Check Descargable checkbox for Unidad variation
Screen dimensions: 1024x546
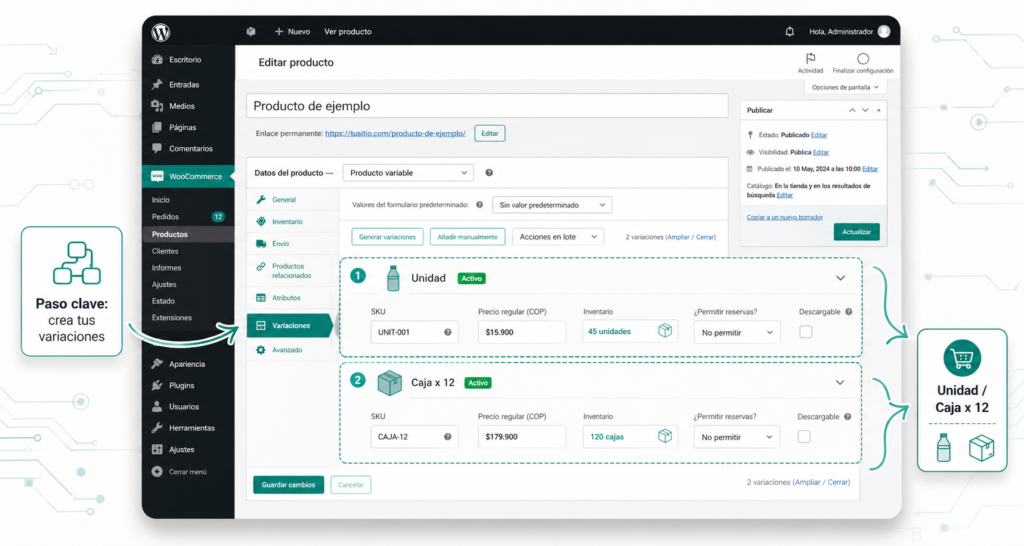click(x=806, y=332)
